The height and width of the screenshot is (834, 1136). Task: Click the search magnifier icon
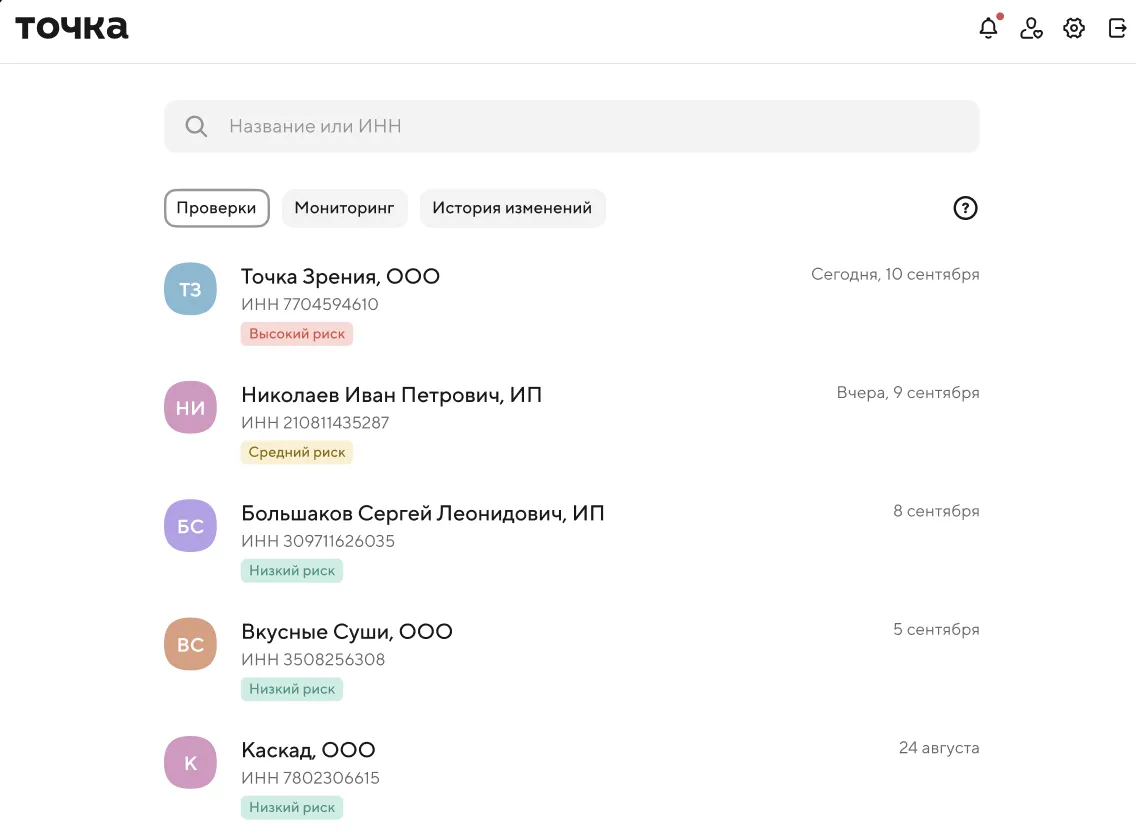(197, 127)
